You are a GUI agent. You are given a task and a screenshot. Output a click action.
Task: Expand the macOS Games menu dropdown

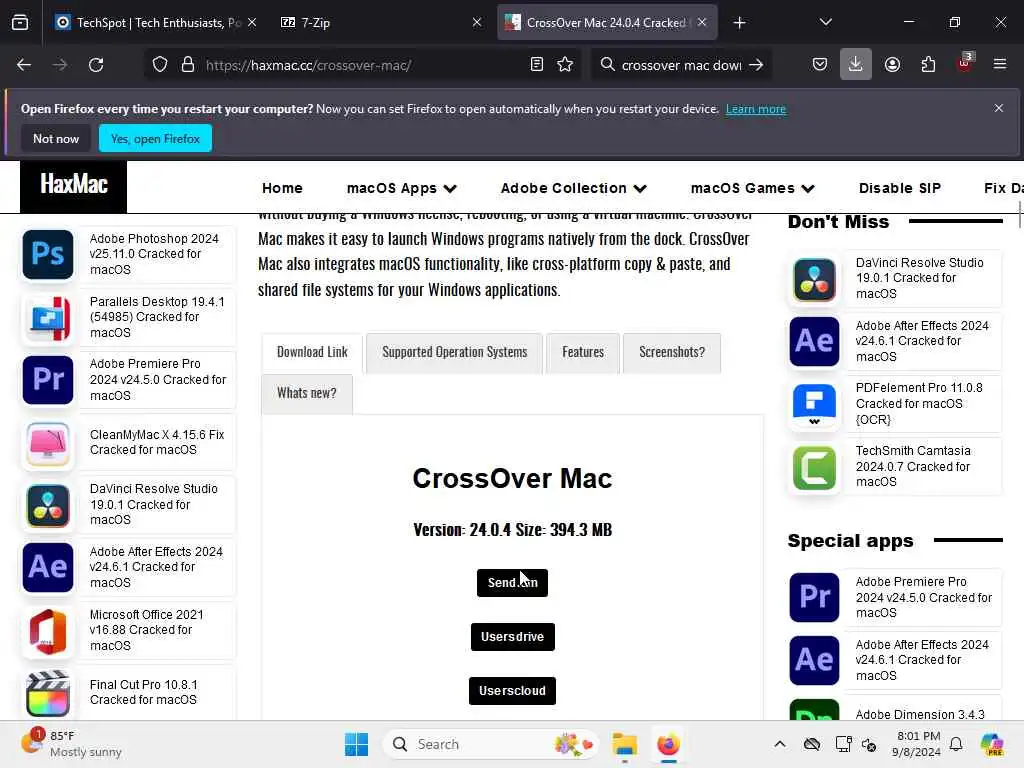tap(752, 188)
